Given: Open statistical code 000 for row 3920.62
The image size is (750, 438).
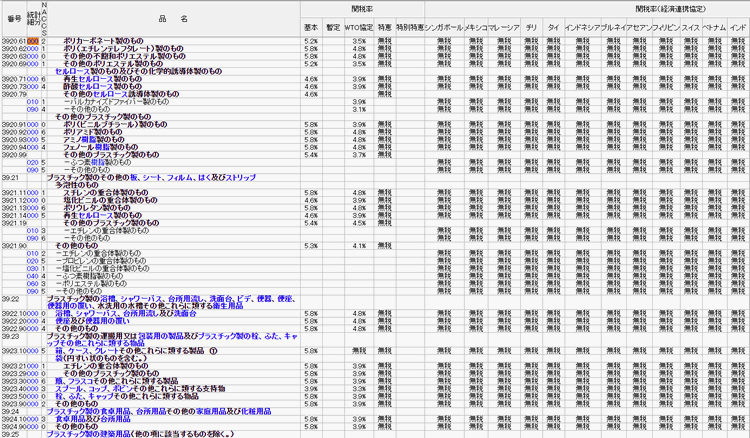Looking at the screenshot, I should point(33,49).
